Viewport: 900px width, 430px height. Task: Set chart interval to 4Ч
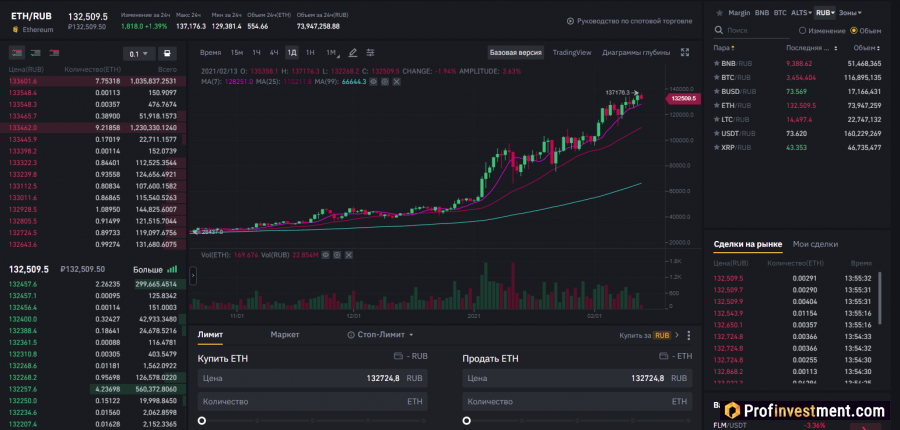click(x=274, y=53)
